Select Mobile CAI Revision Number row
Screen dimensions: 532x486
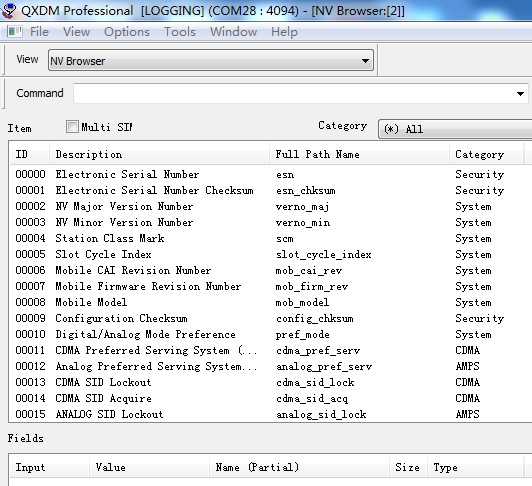point(270,270)
